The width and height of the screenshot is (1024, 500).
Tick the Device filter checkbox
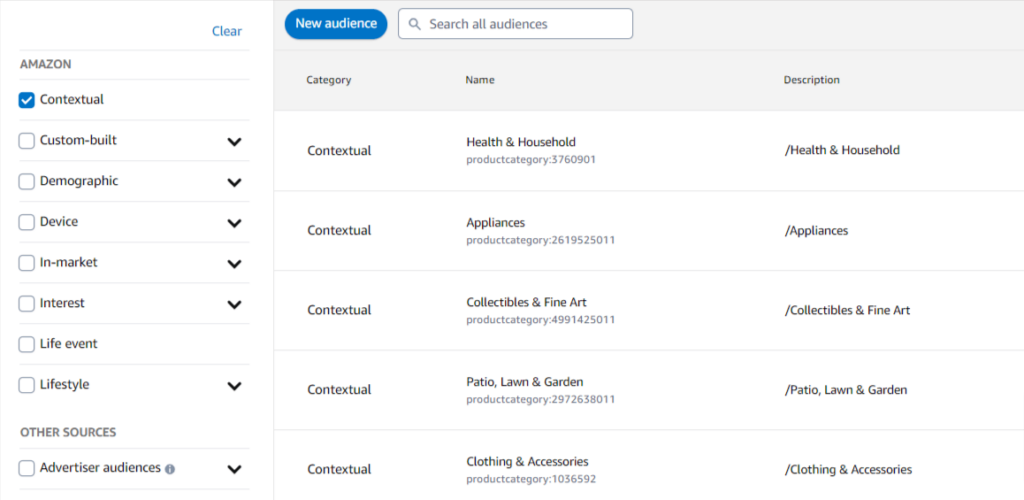[27, 223]
